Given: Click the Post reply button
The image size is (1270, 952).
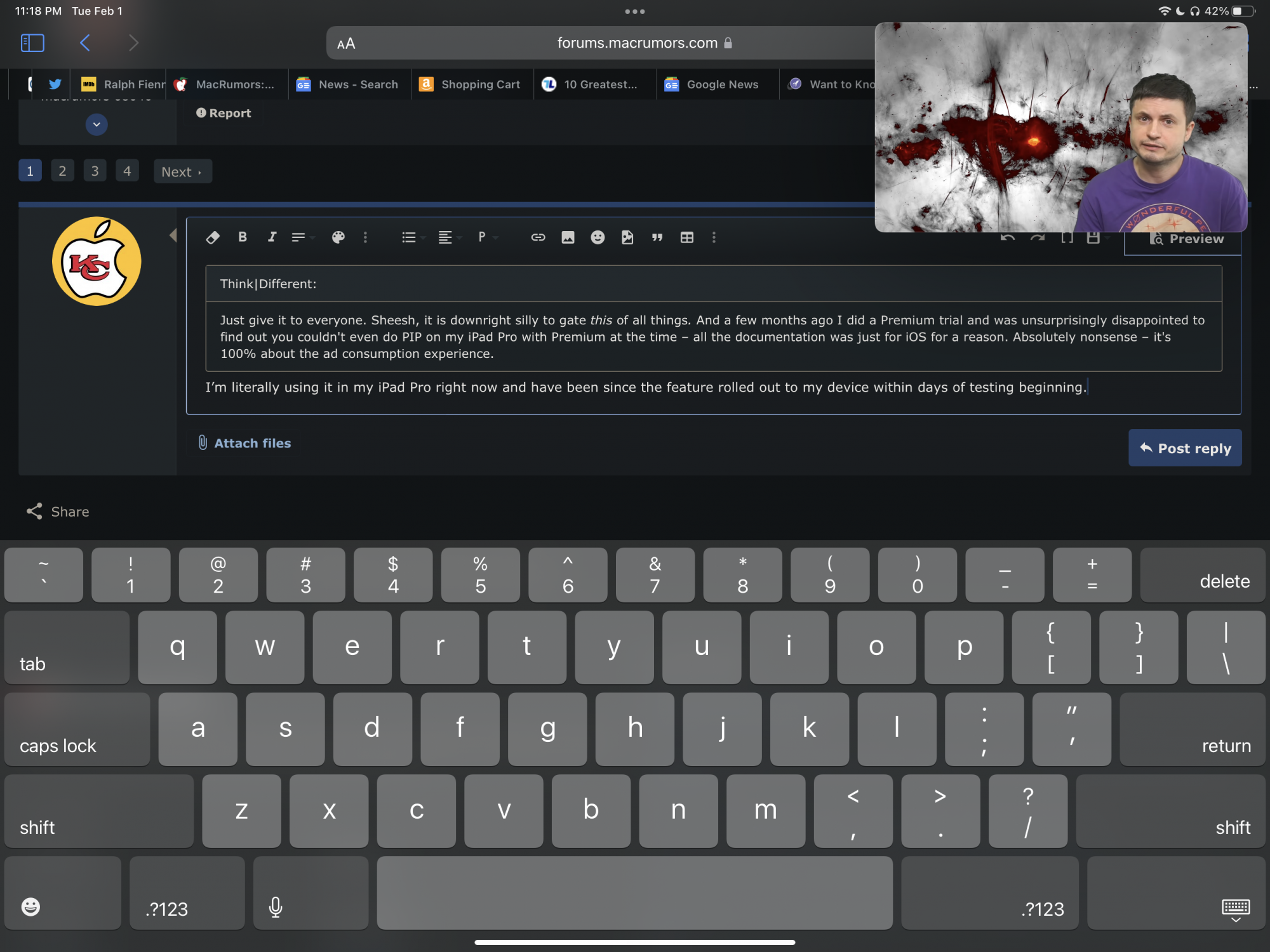Looking at the screenshot, I should click(x=1184, y=448).
